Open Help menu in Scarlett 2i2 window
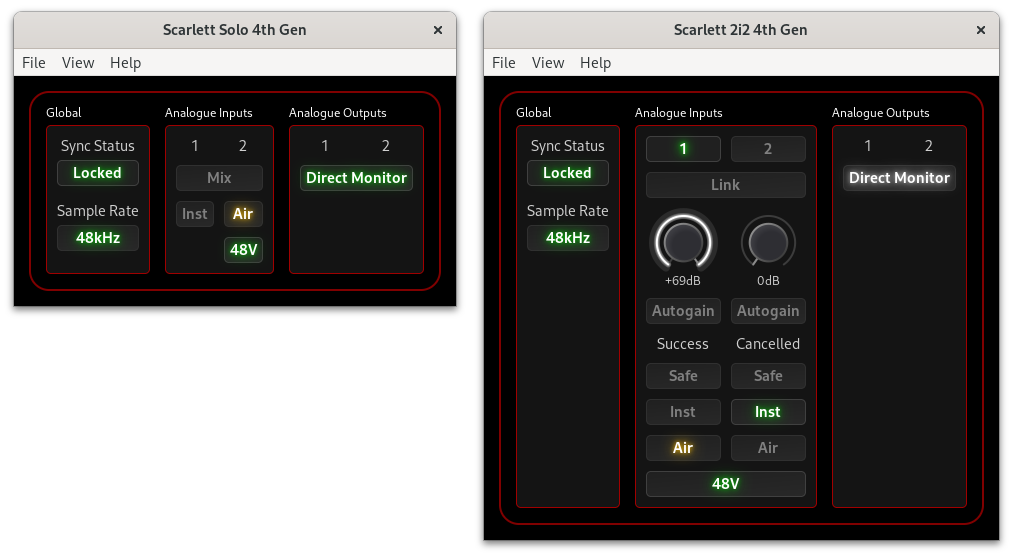The height and width of the screenshot is (557, 1013). click(595, 63)
